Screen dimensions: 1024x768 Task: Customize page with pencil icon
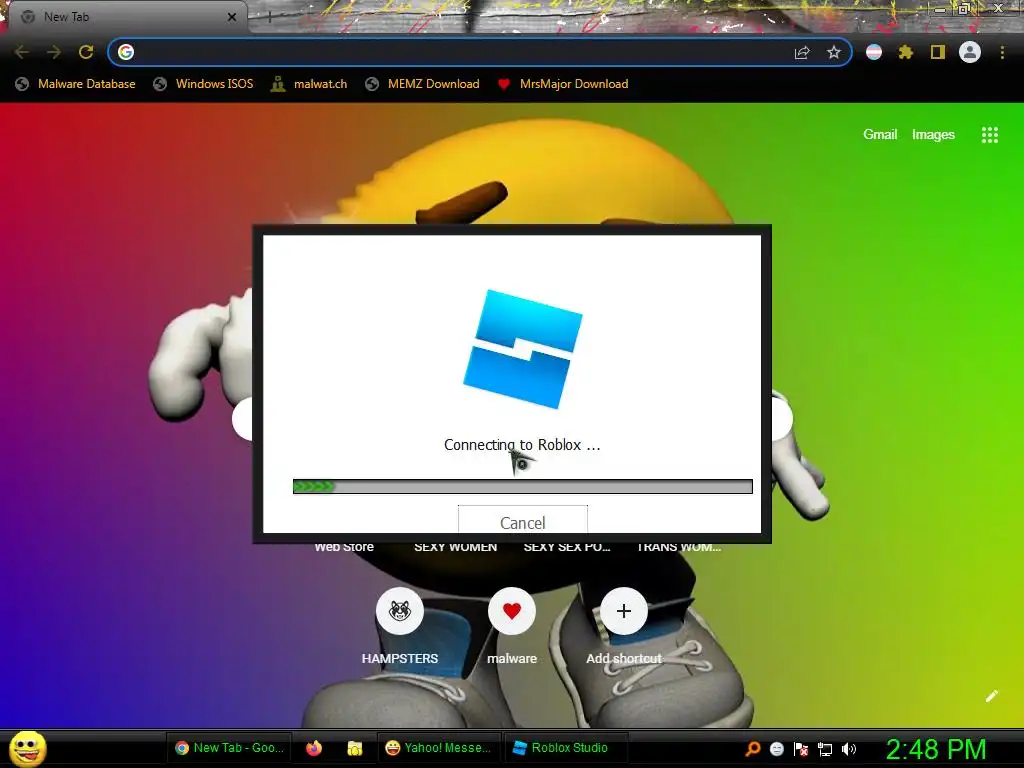tap(991, 696)
